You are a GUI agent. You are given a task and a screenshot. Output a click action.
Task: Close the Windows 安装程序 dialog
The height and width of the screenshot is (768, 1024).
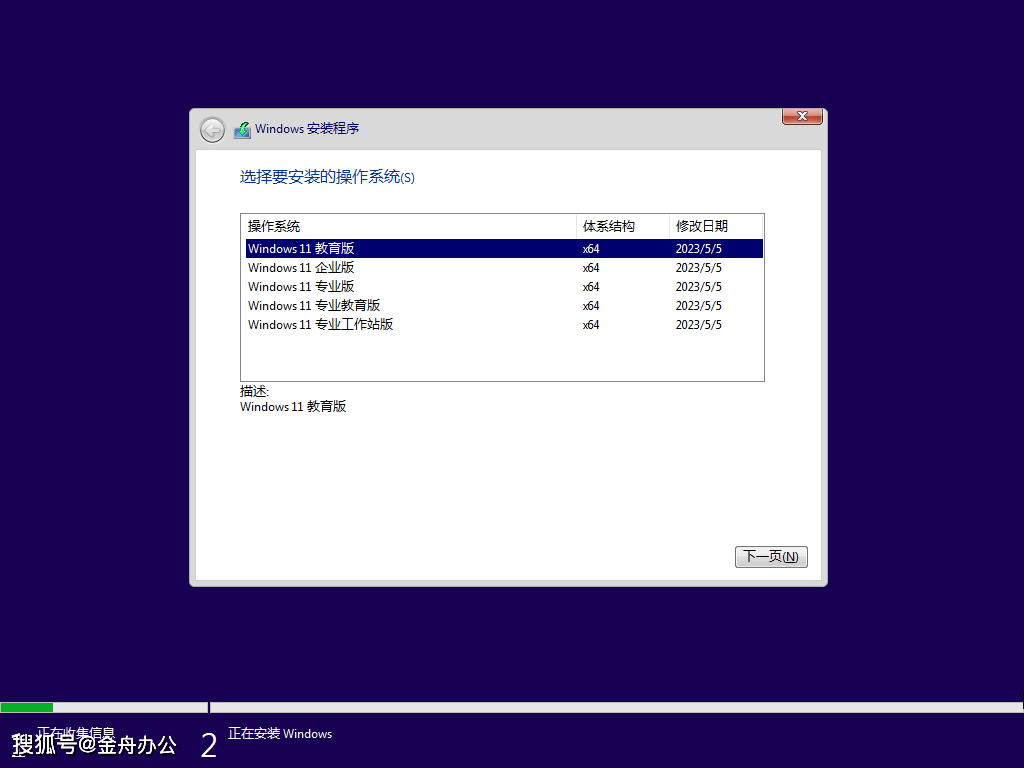(802, 116)
